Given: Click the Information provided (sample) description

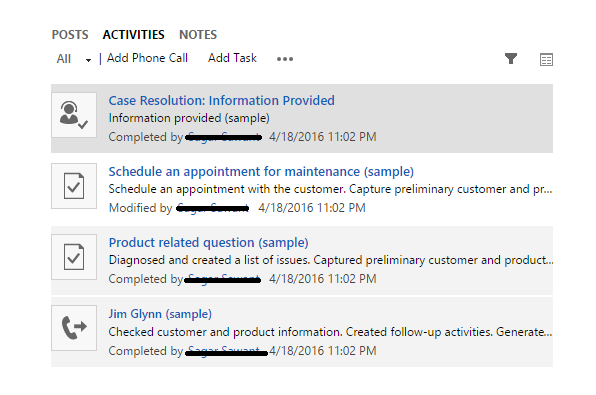Looking at the screenshot, I should coord(189,118).
